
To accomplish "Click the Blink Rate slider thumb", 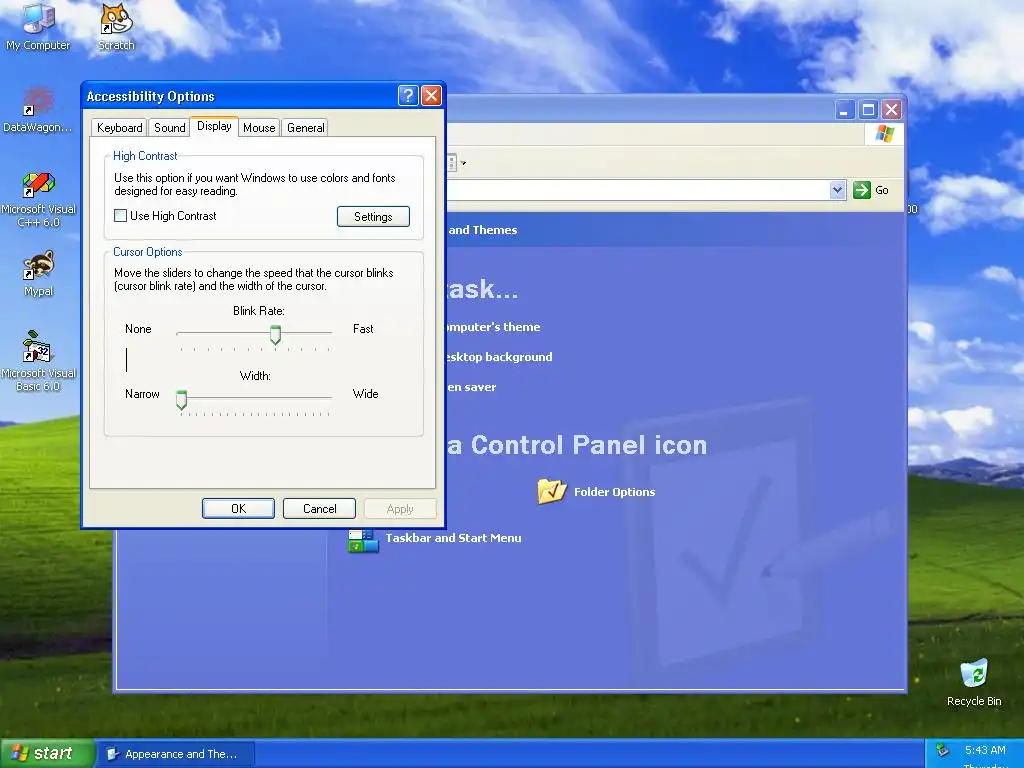I will [276, 334].
